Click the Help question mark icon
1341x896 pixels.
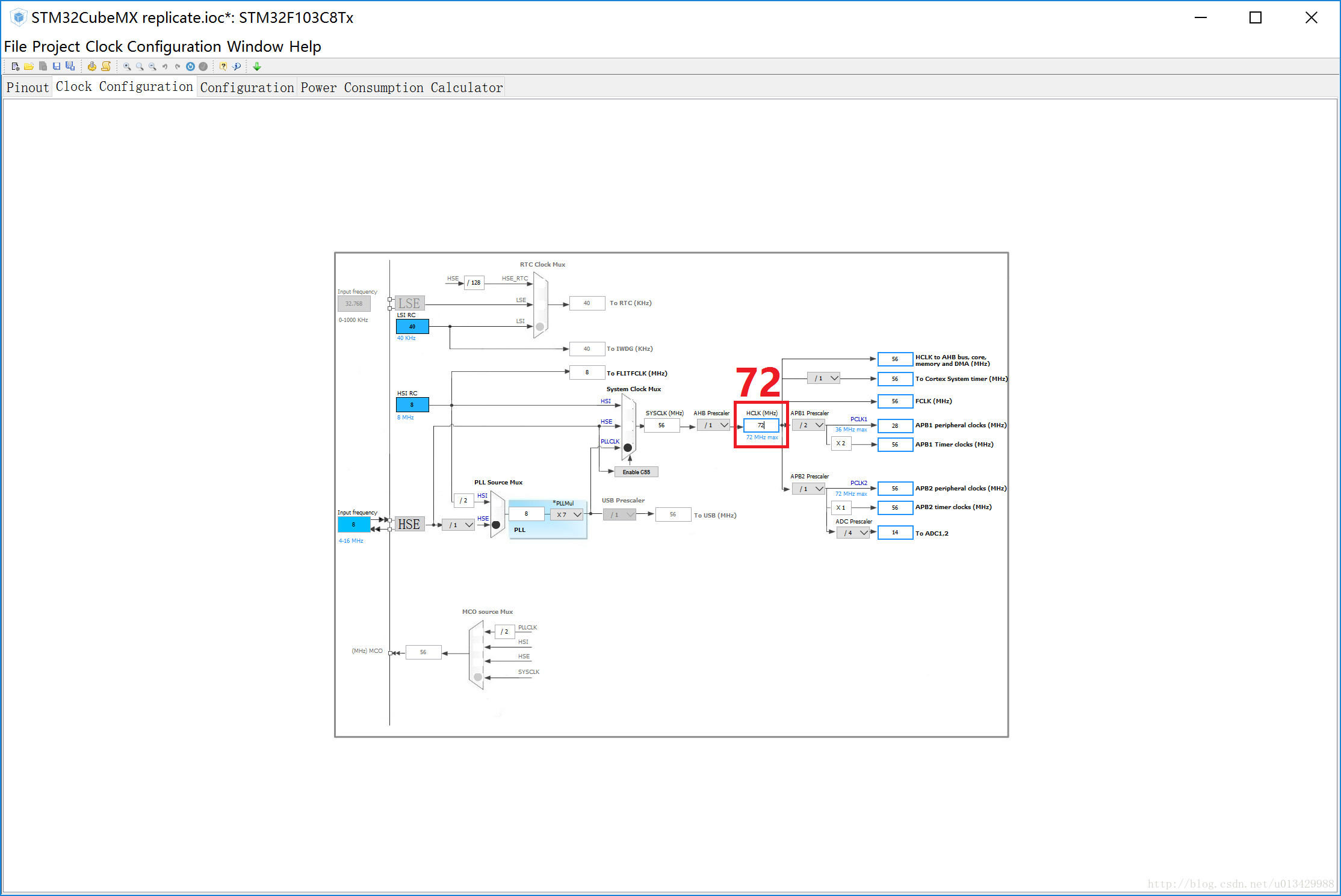(223, 66)
